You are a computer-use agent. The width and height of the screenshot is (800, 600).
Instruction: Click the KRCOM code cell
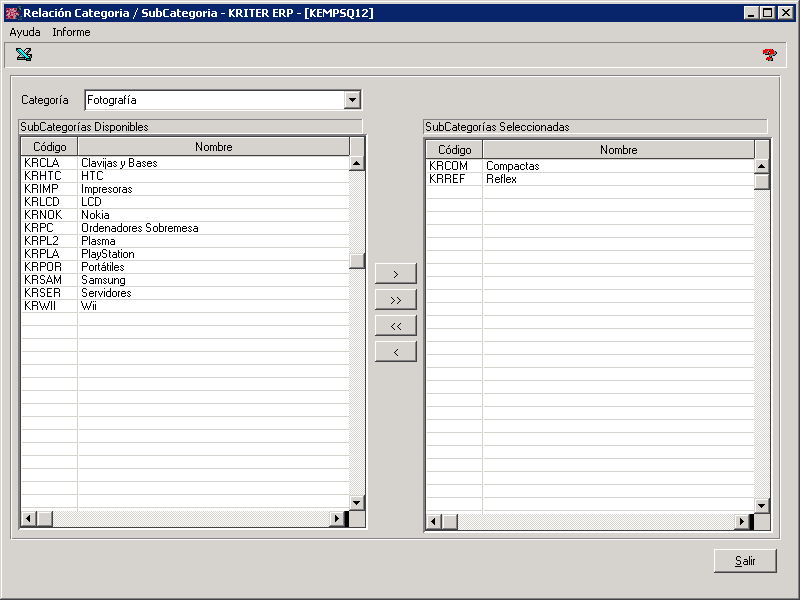point(455,166)
